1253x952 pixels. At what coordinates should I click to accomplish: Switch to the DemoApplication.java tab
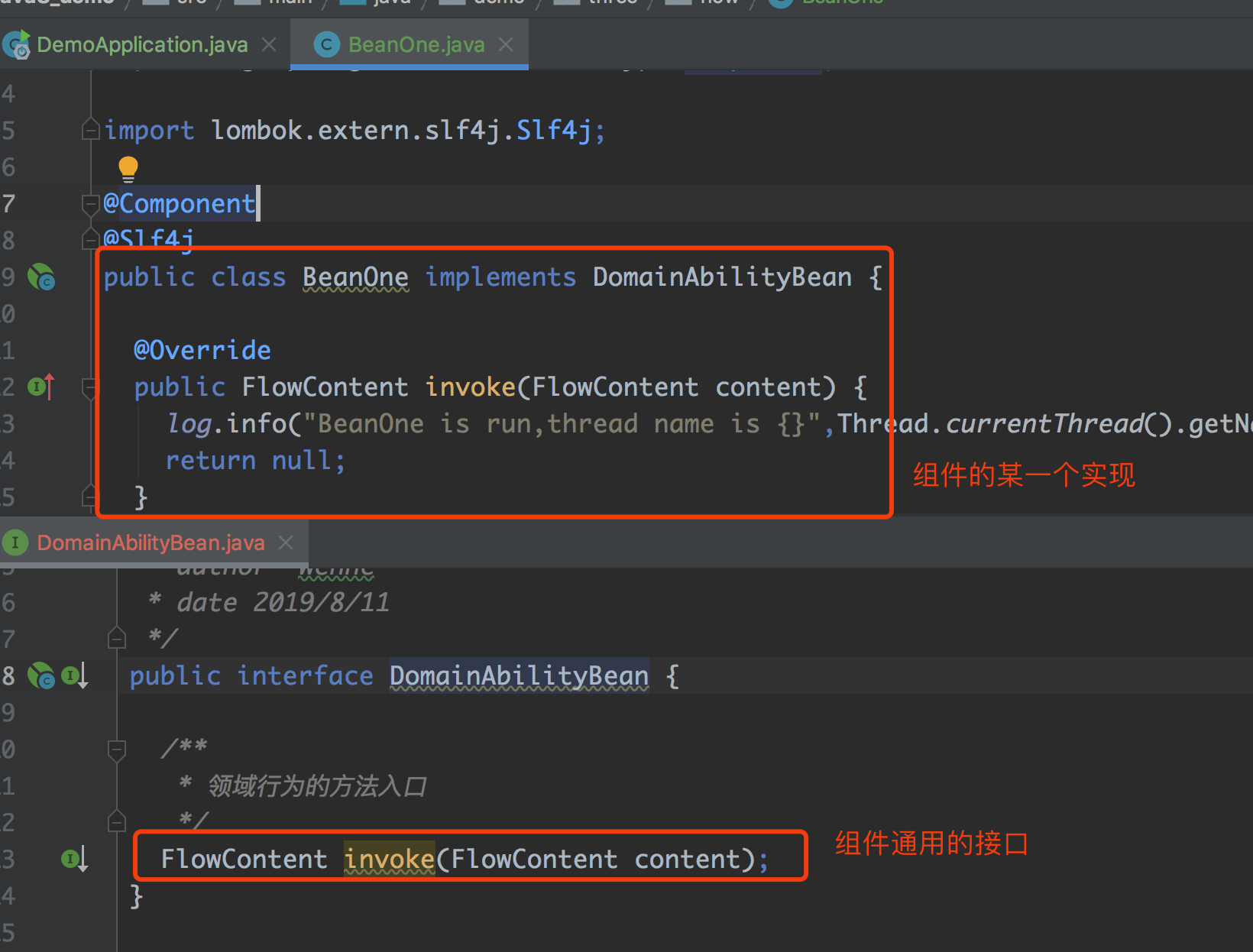142,45
